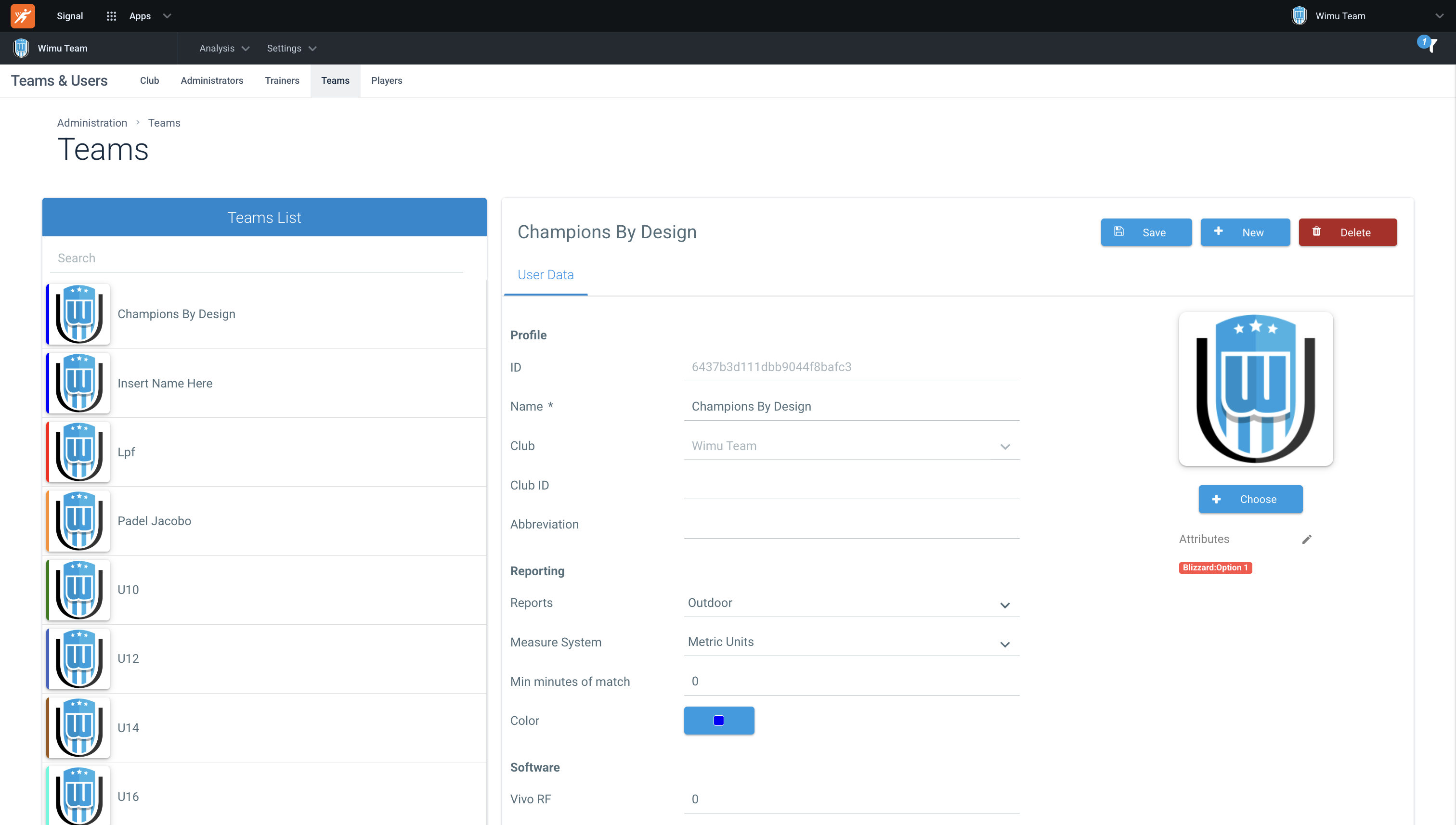1456x825 pixels.
Task: Click the Vivo RF input field
Action: 851,799
